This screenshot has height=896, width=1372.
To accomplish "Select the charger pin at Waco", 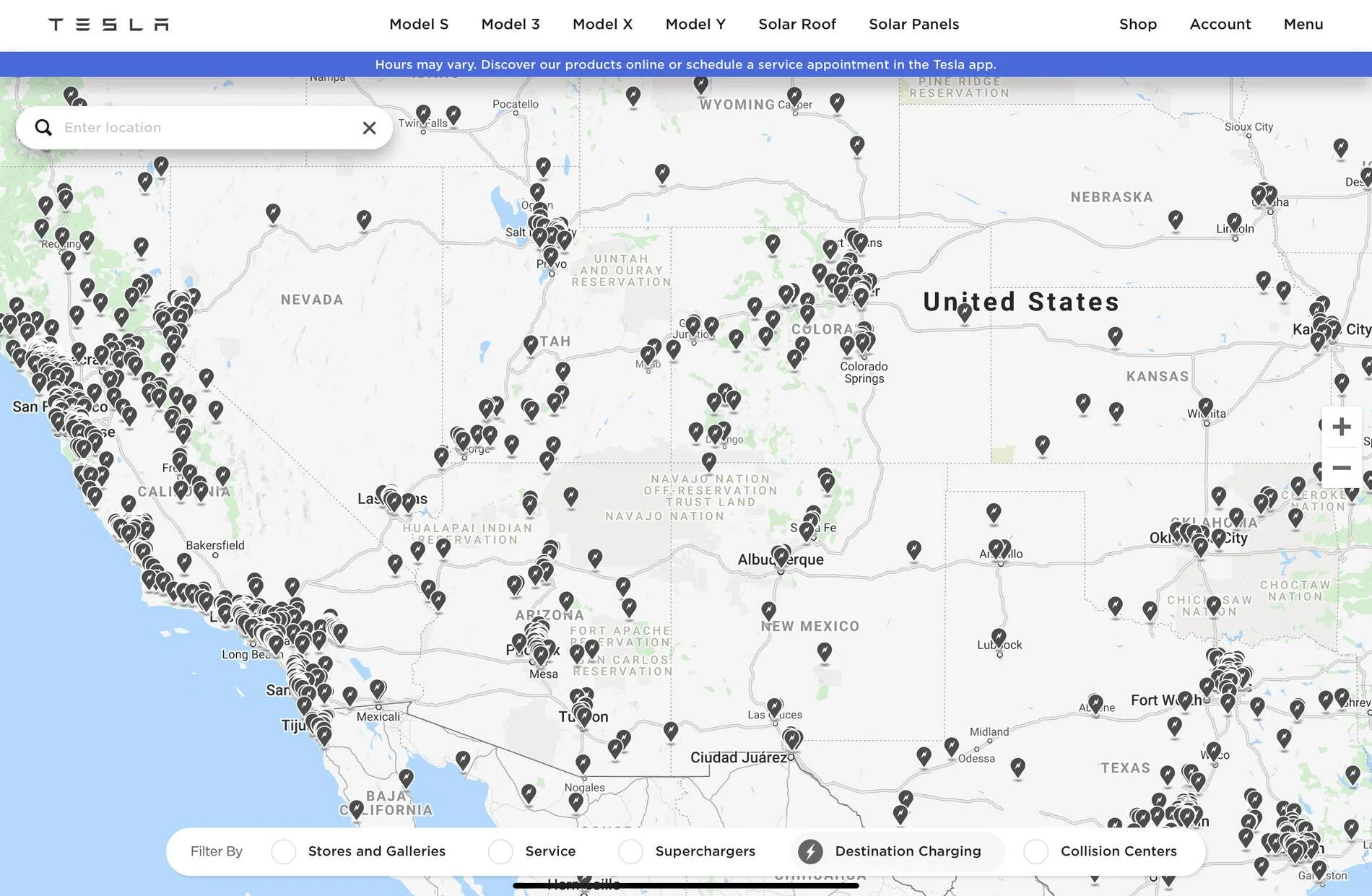I will pyautogui.click(x=1214, y=752).
